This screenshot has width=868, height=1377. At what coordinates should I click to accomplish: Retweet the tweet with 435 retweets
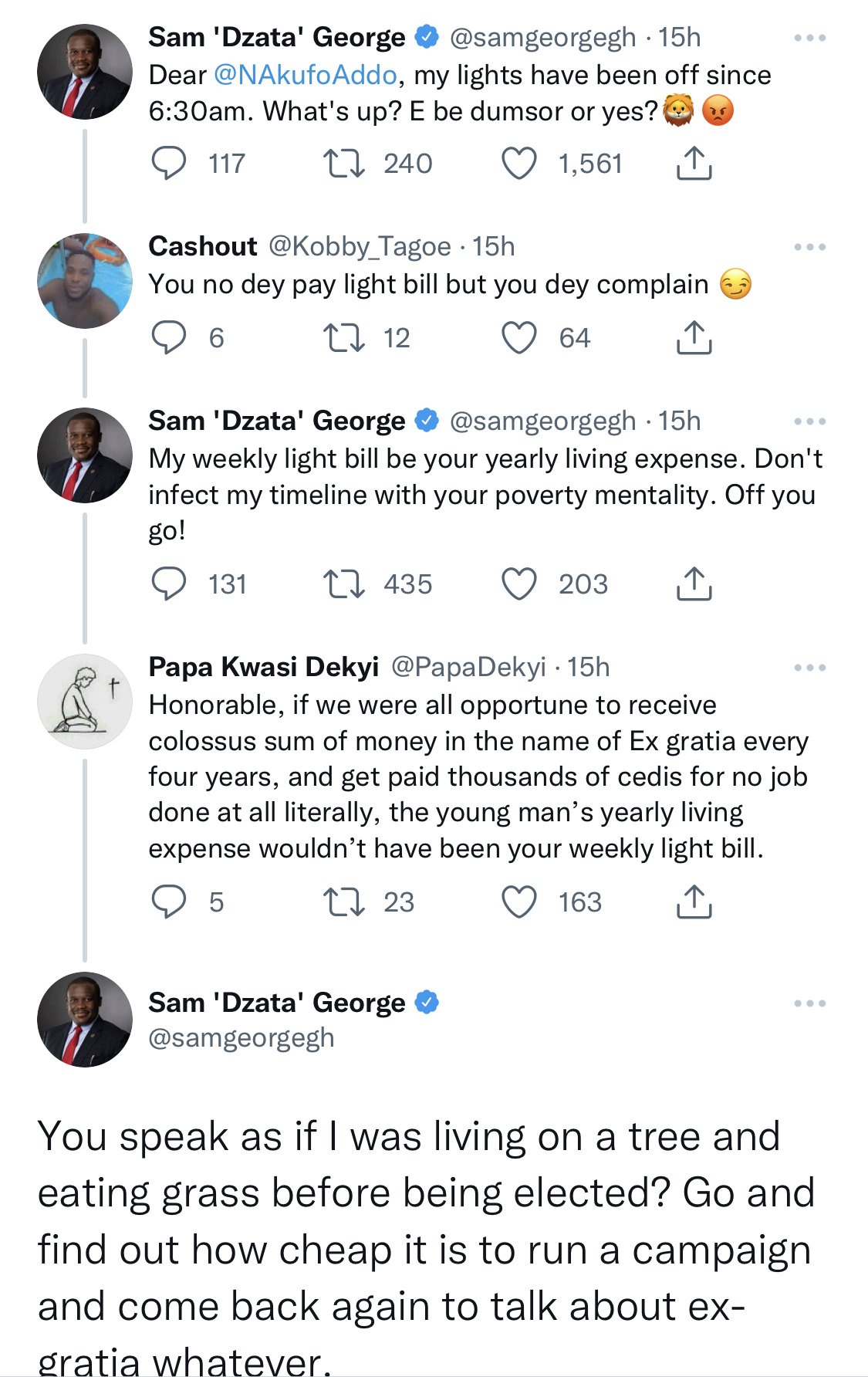point(343,584)
